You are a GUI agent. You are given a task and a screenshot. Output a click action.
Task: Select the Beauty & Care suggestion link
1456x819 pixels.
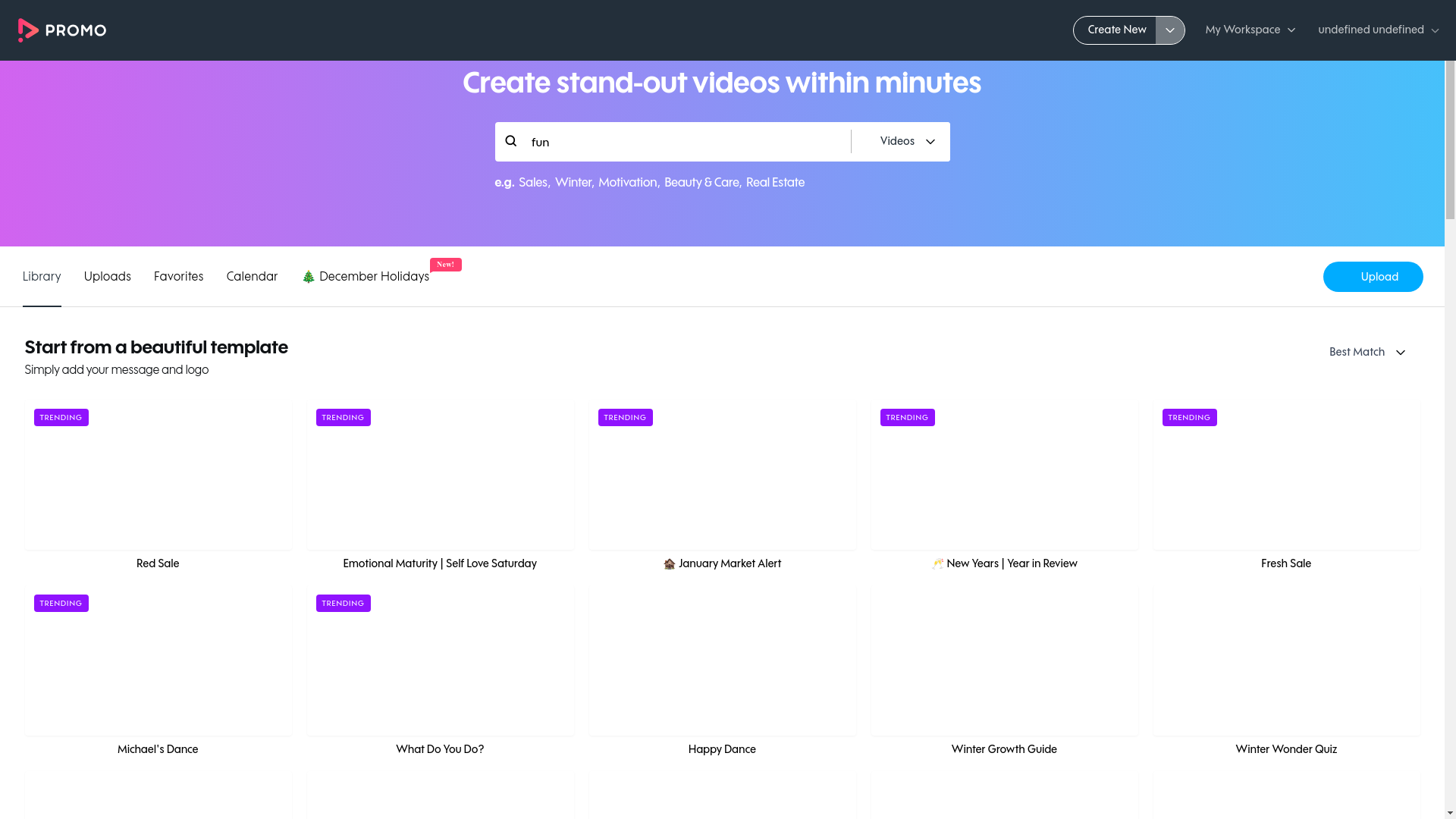701,183
